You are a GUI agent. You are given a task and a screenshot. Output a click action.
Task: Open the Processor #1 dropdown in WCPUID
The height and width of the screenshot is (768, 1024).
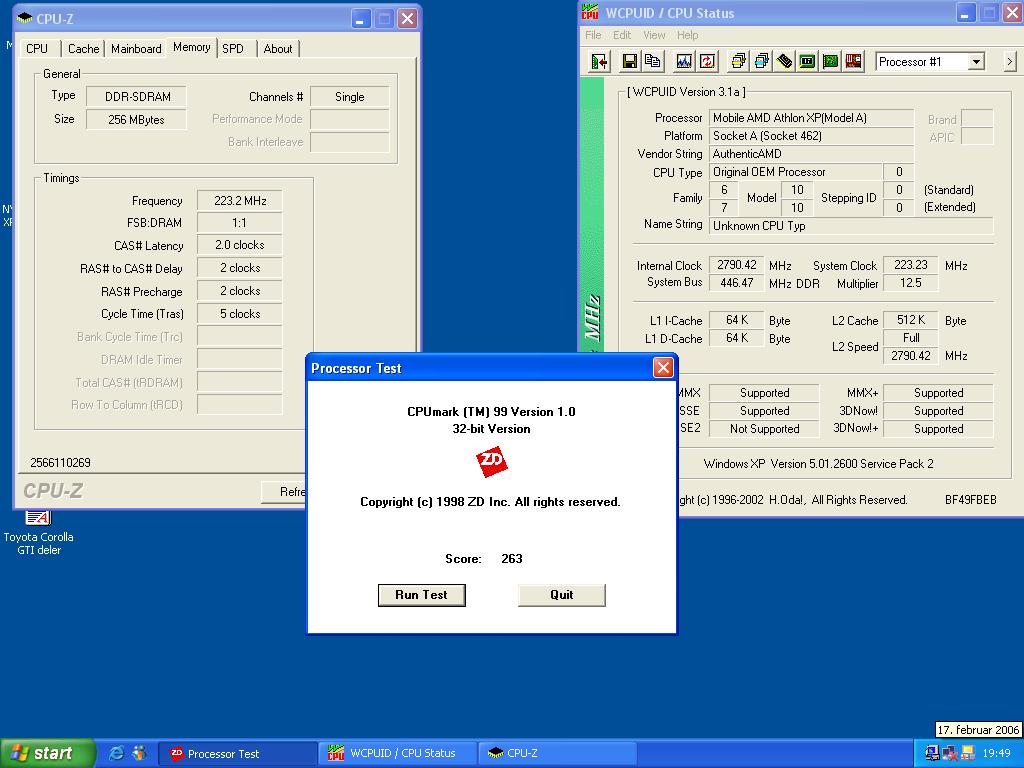pos(976,62)
